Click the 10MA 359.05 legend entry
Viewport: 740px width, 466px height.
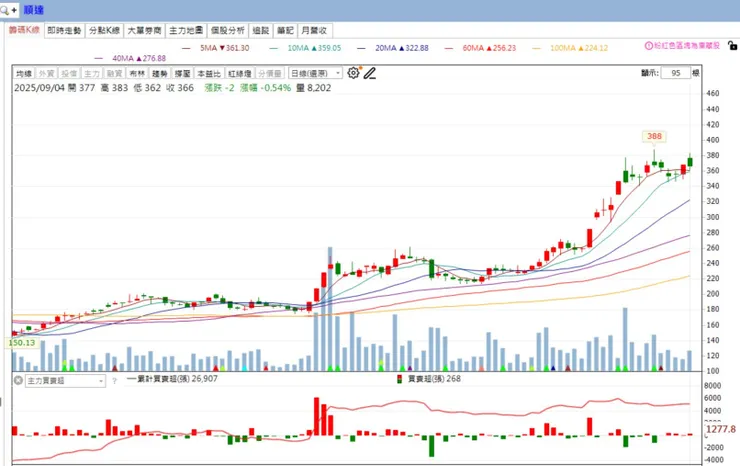pos(306,48)
